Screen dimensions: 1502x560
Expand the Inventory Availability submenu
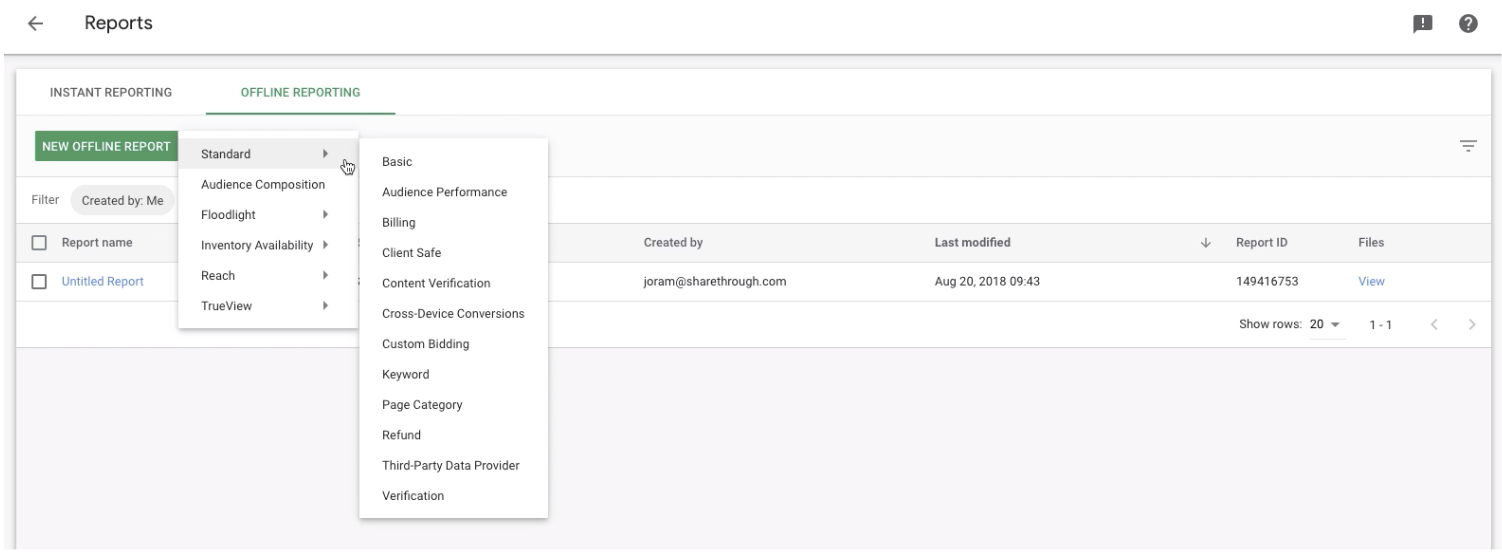pyautogui.click(x=268, y=246)
